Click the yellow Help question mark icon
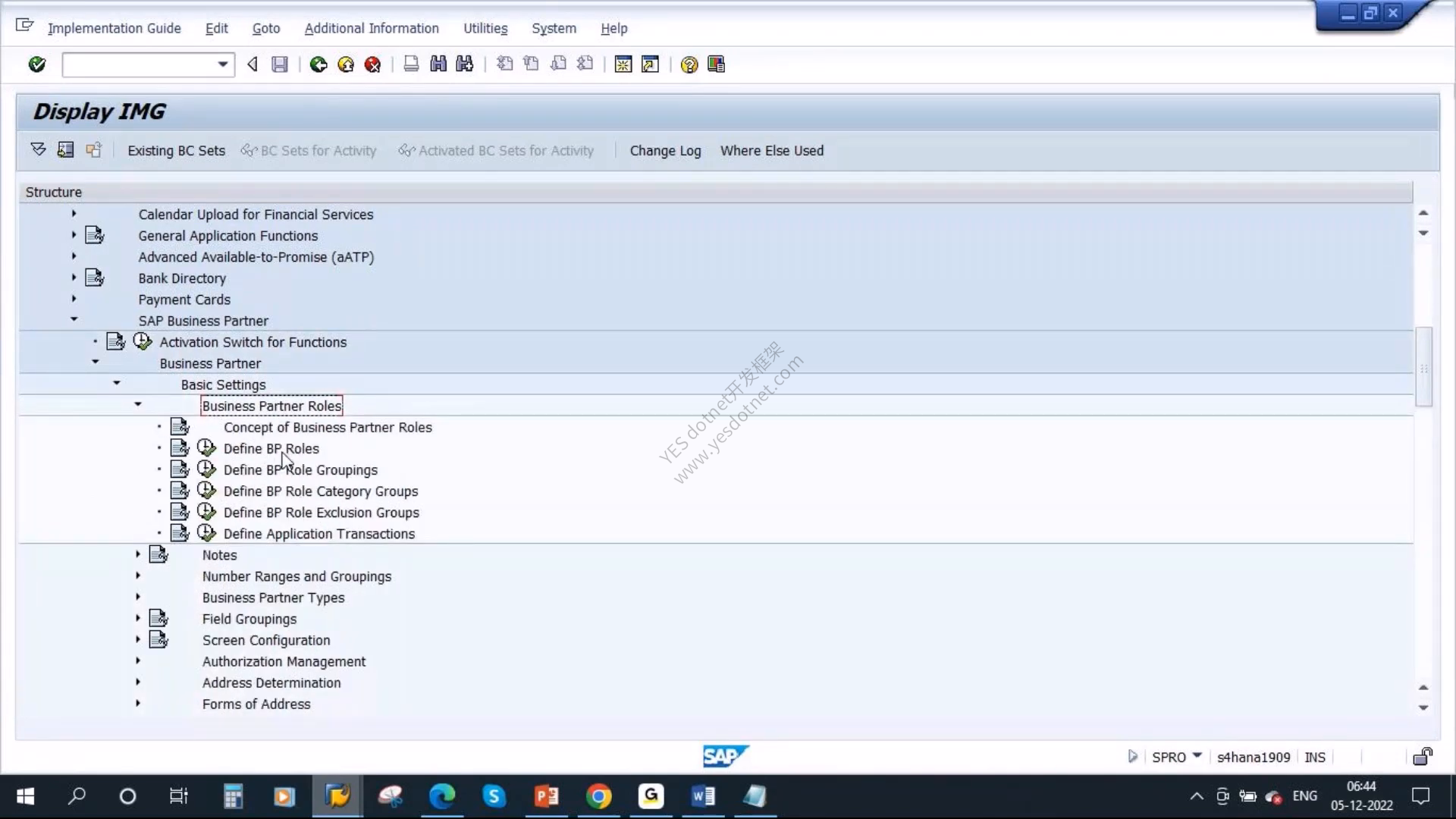 tap(689, 64)
